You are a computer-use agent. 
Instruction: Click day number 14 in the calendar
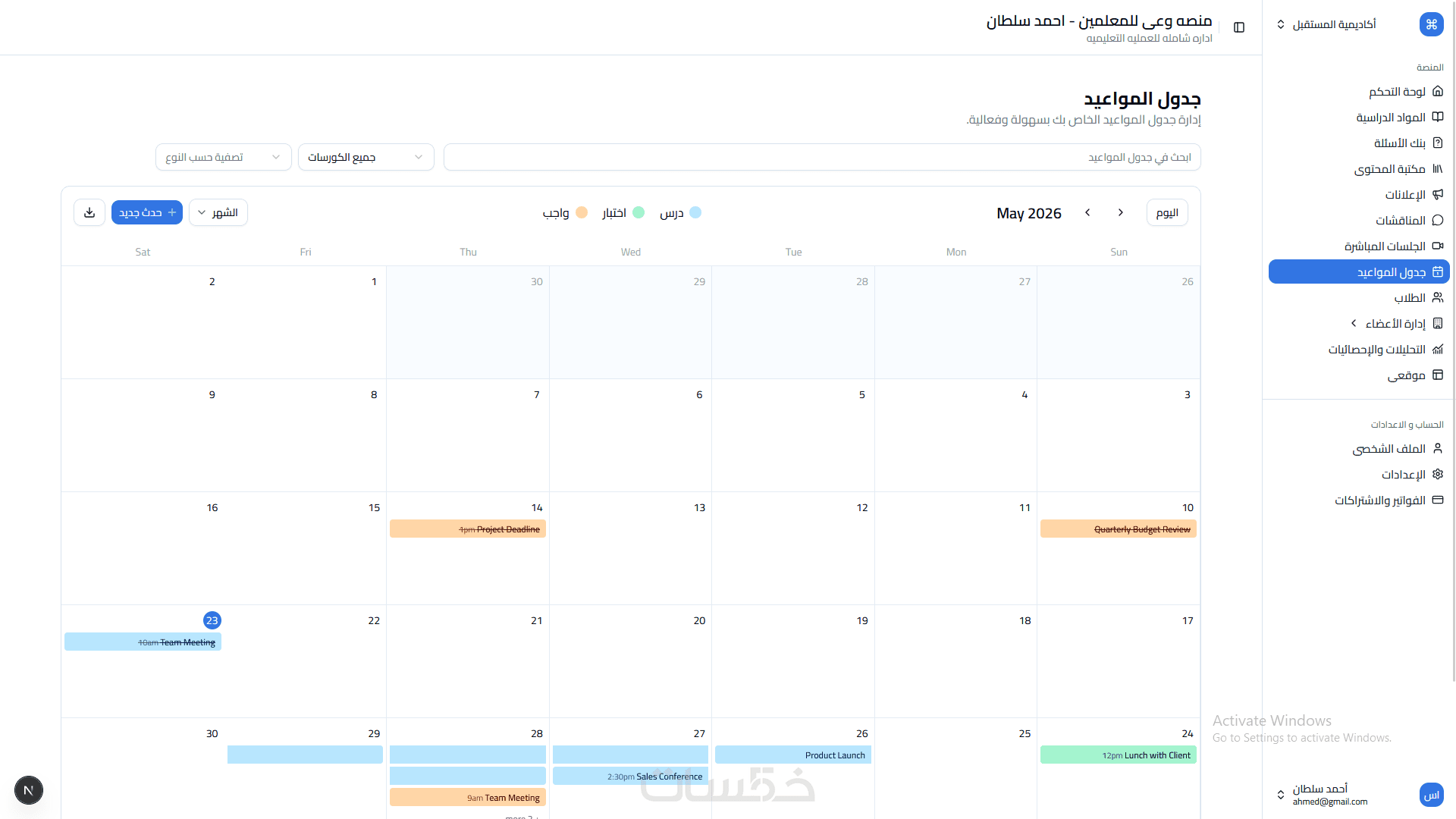tap(537, 507)
